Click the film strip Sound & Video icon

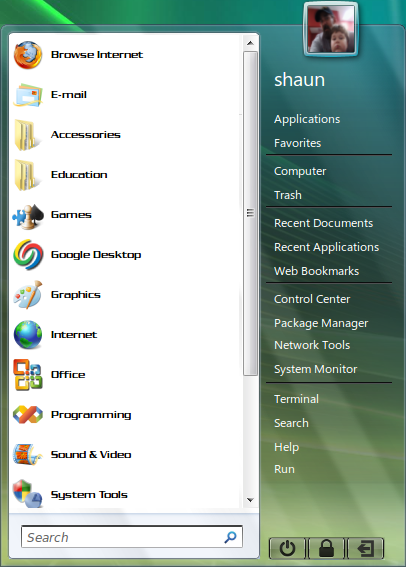coord(28,455)
